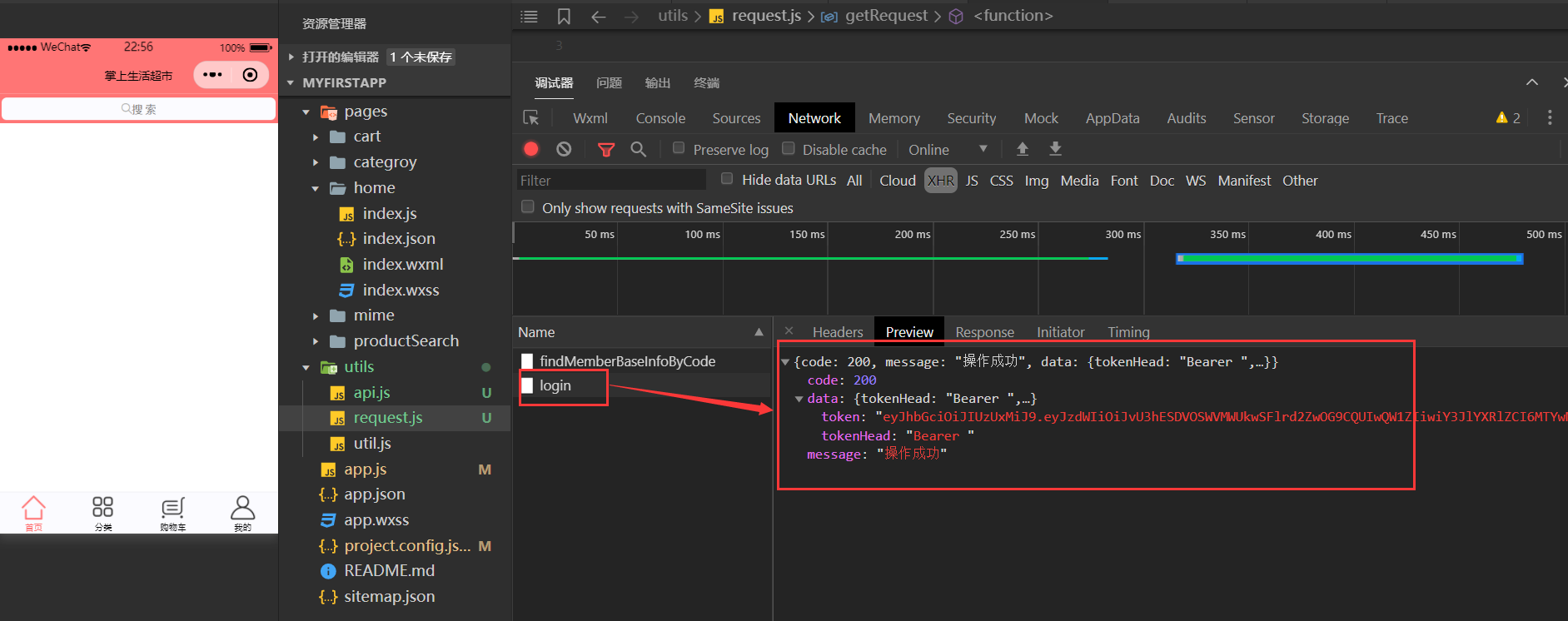
Task: Click the export HAR download arrow icon
Action: click(1055, 149)
